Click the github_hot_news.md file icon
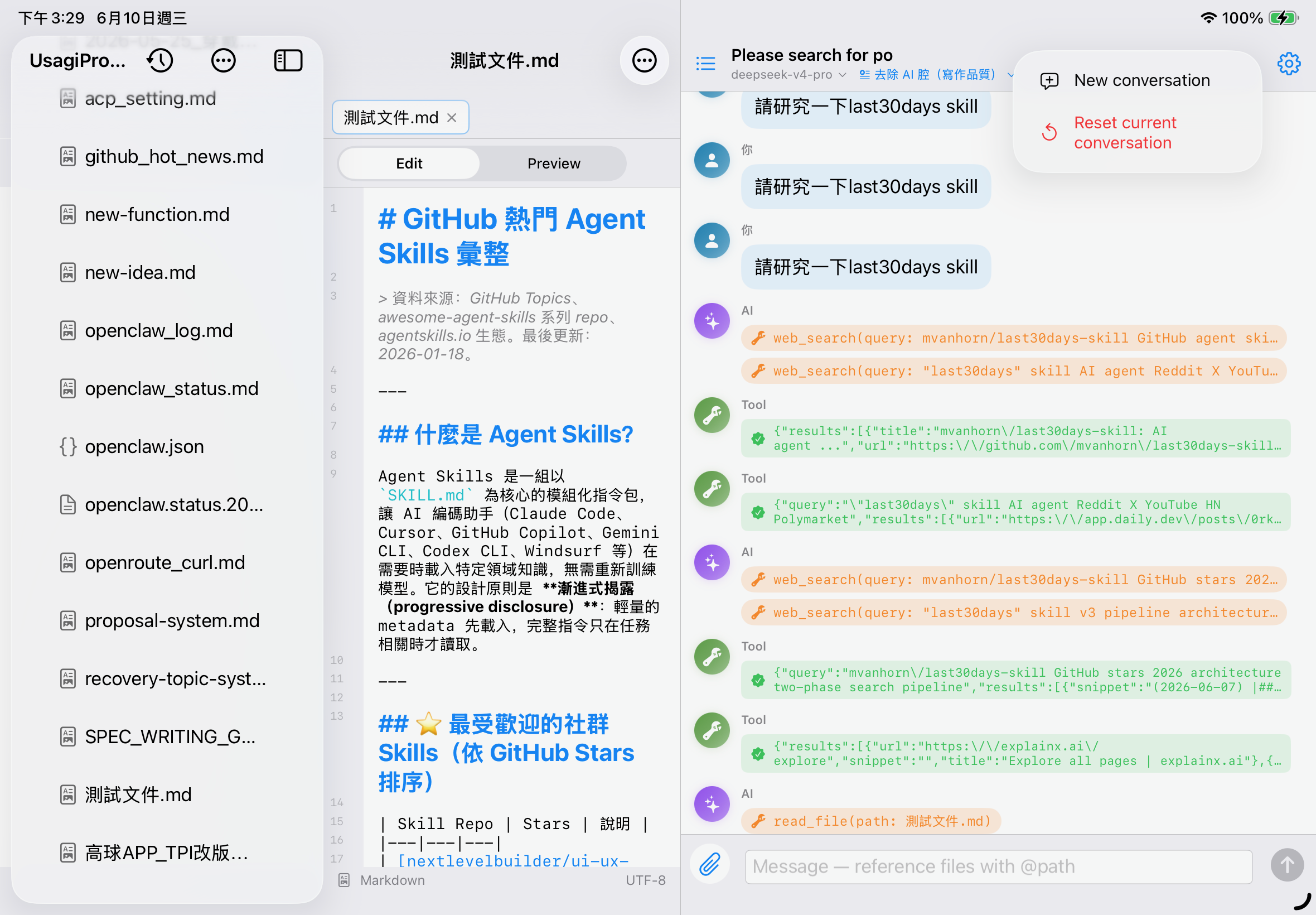 (x=67, y=157)
